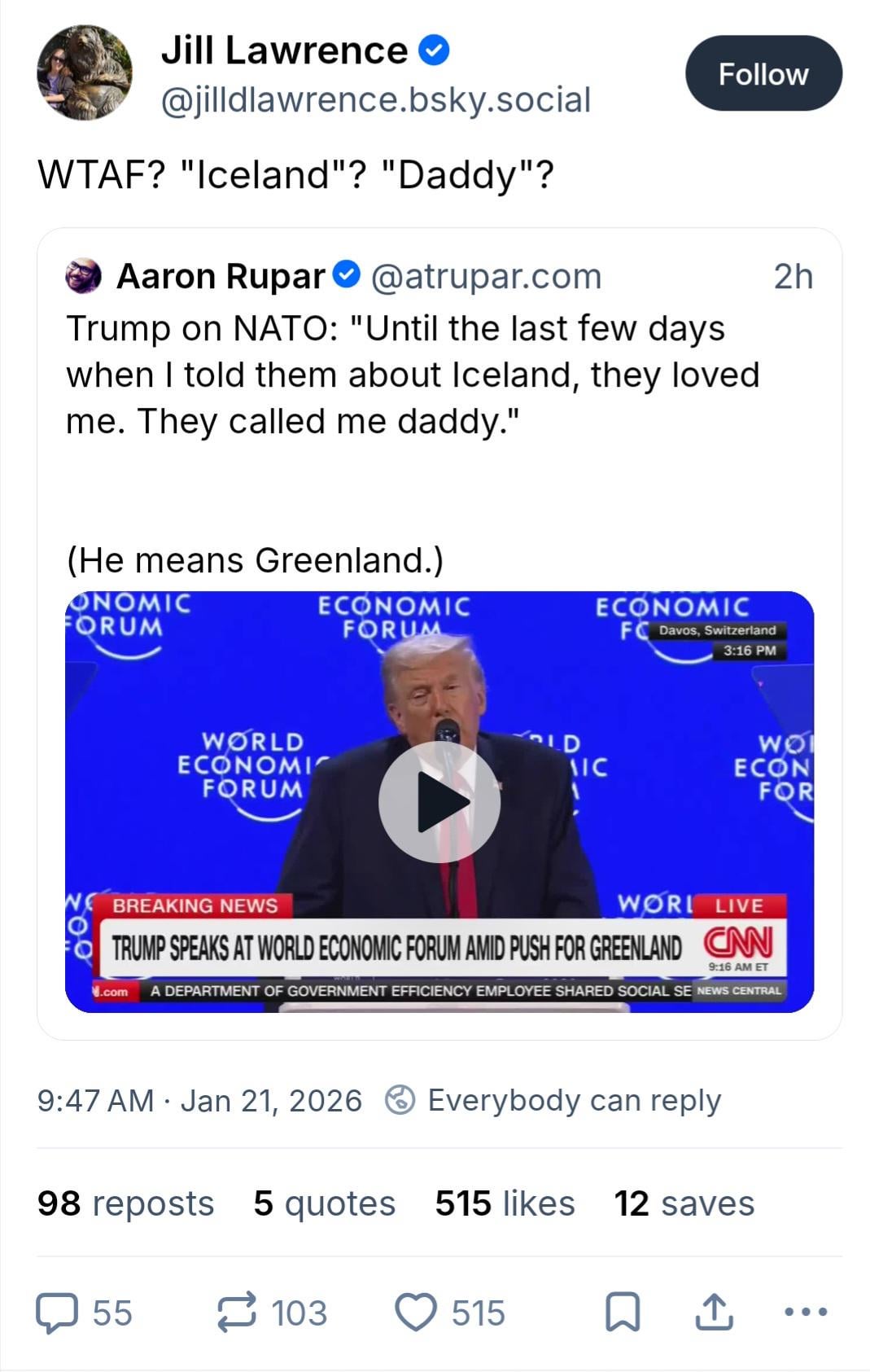
Task: Open the @atrupar.com handle link
Action: 486,276
